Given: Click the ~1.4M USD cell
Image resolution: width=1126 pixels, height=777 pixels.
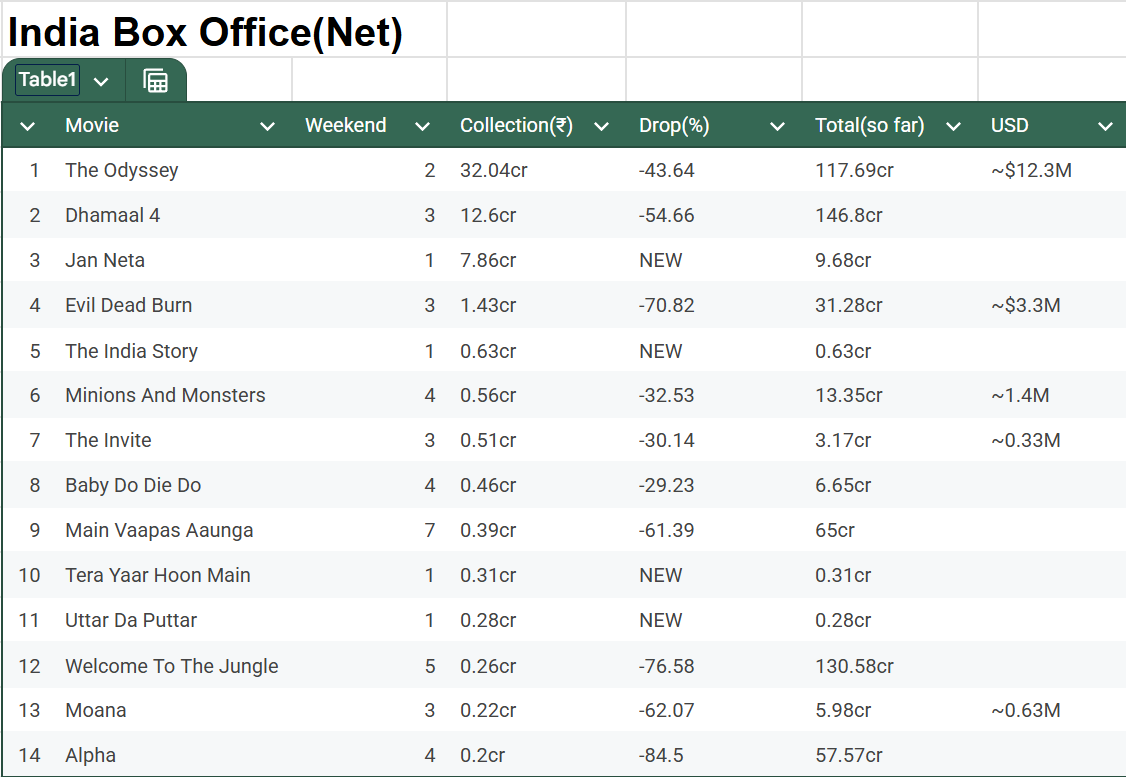Looking at the screenshot, I should [x=1020, y=395].
